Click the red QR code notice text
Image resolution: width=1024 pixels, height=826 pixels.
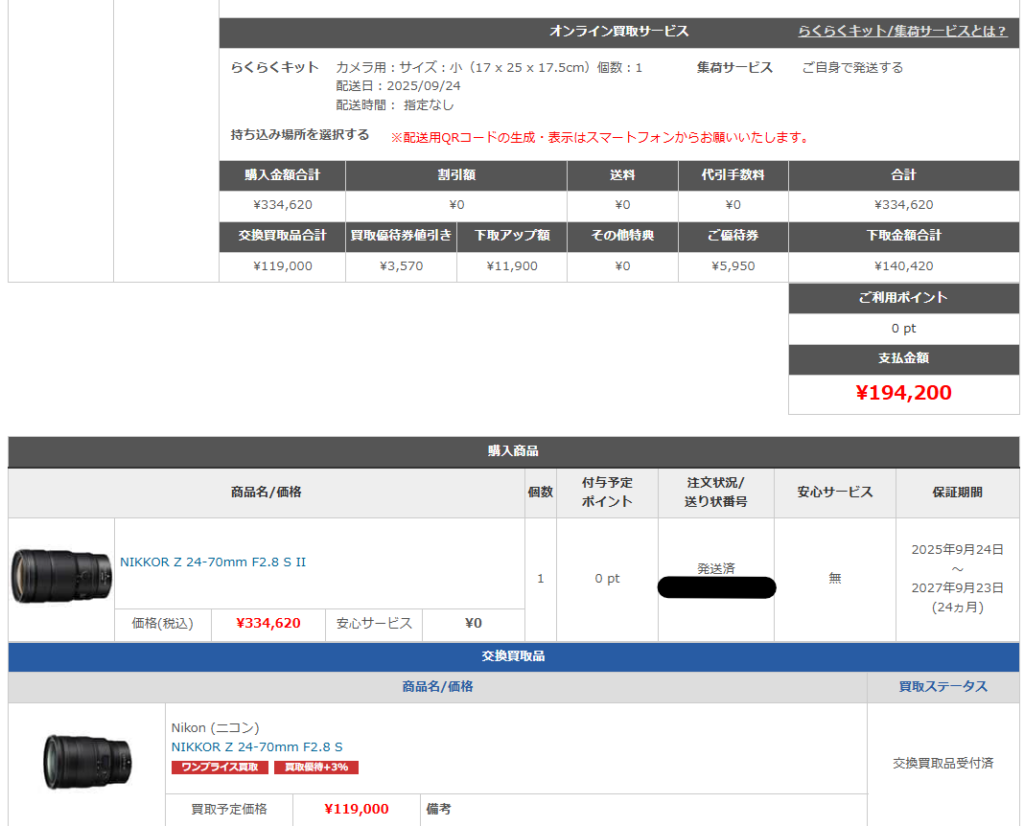pyautogui.click(x=599, y=138)
